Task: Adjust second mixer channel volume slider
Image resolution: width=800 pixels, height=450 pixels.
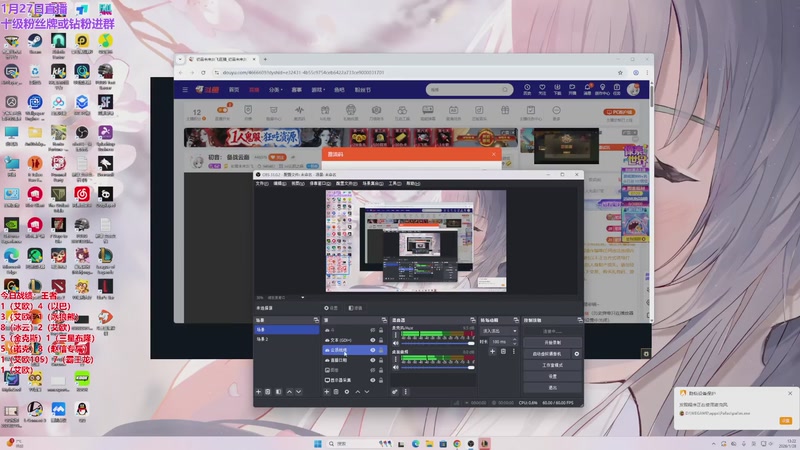Action: (x=438, y=367)
